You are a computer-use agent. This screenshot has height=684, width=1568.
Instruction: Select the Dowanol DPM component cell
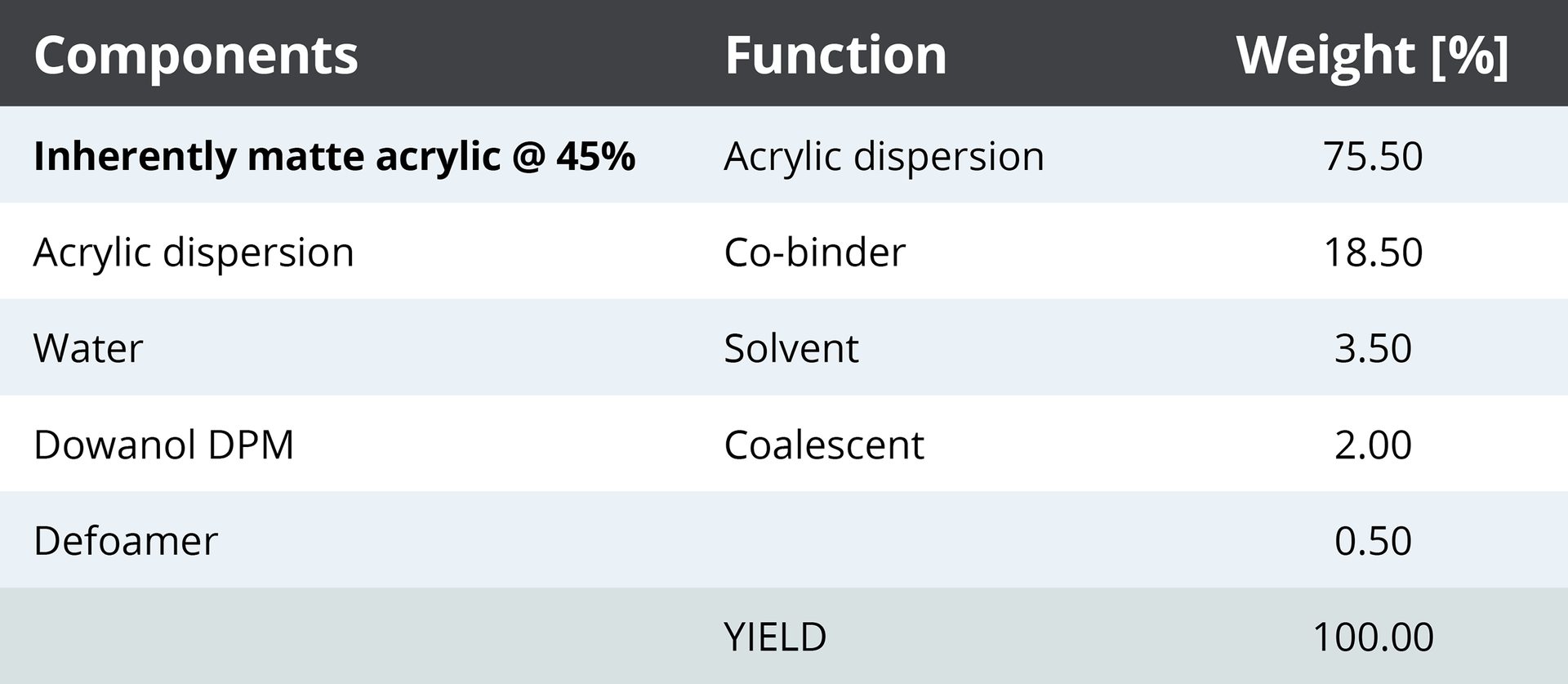tap(163, 445)
